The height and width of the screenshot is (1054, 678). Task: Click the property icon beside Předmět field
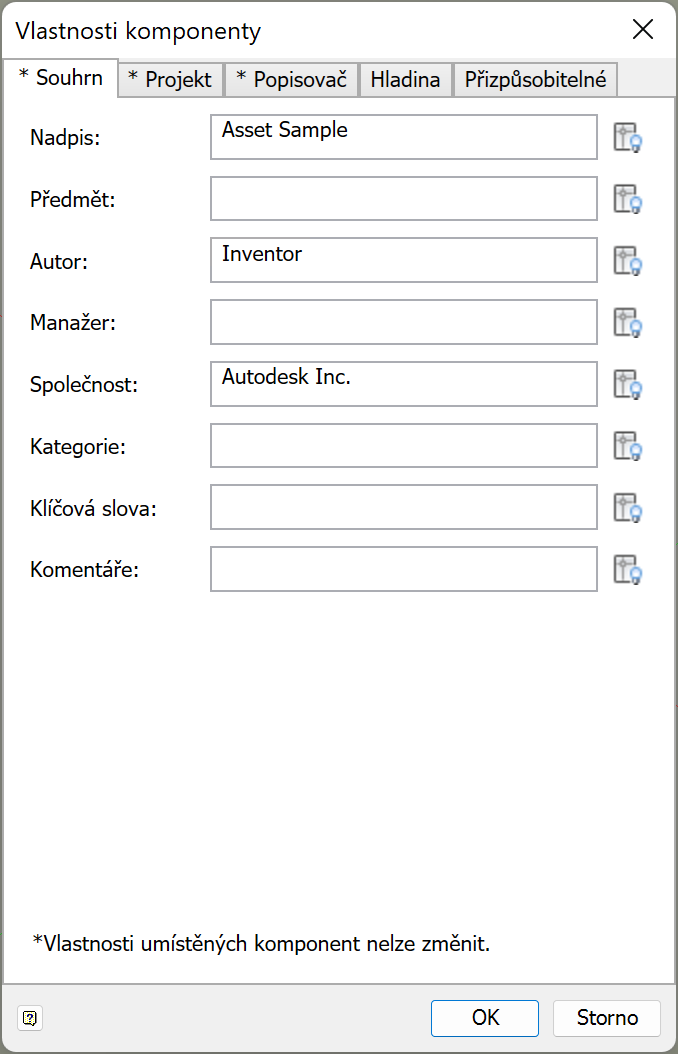(627, 199)
